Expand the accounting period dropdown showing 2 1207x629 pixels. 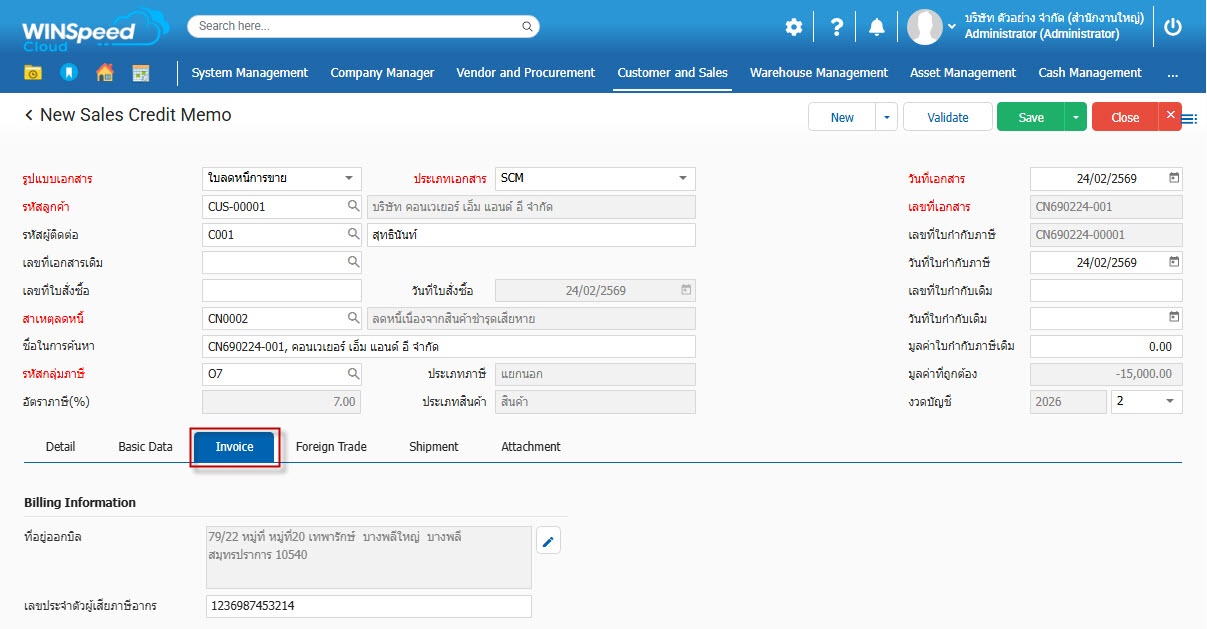(1170, 402)
